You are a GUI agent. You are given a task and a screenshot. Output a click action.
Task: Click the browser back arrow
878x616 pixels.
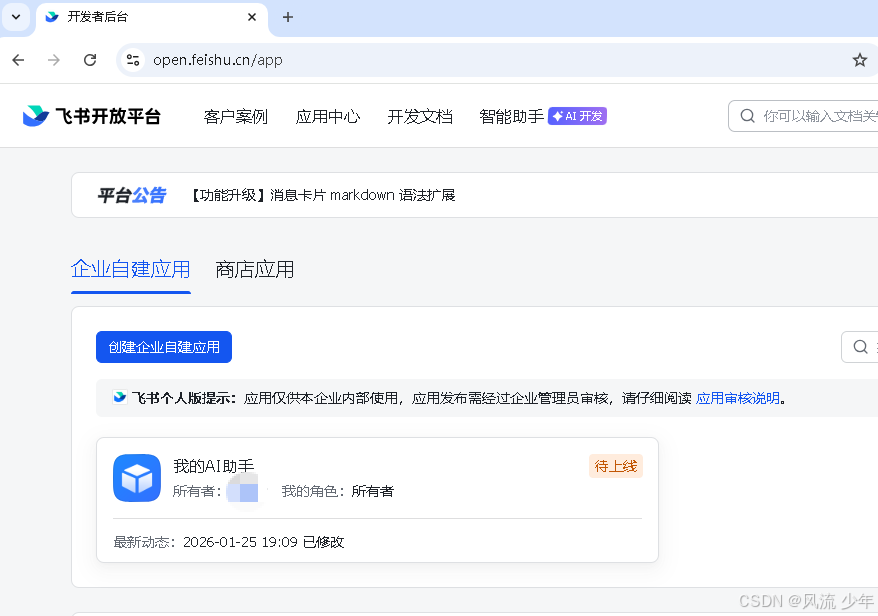pyautogui.click(x=18, y=60)
